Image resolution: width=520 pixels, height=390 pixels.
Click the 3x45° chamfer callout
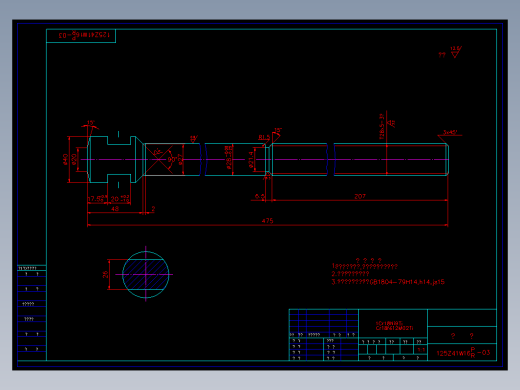(x=450, y=132)
